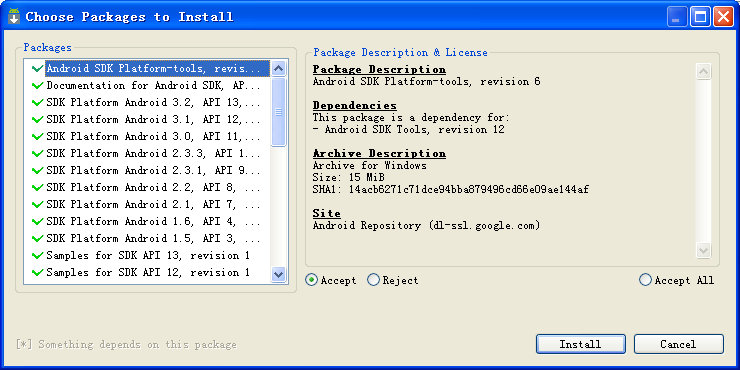
Task: Click checkmark next to SDK Platform Android 3.2
Action: (x=38, y=102)
